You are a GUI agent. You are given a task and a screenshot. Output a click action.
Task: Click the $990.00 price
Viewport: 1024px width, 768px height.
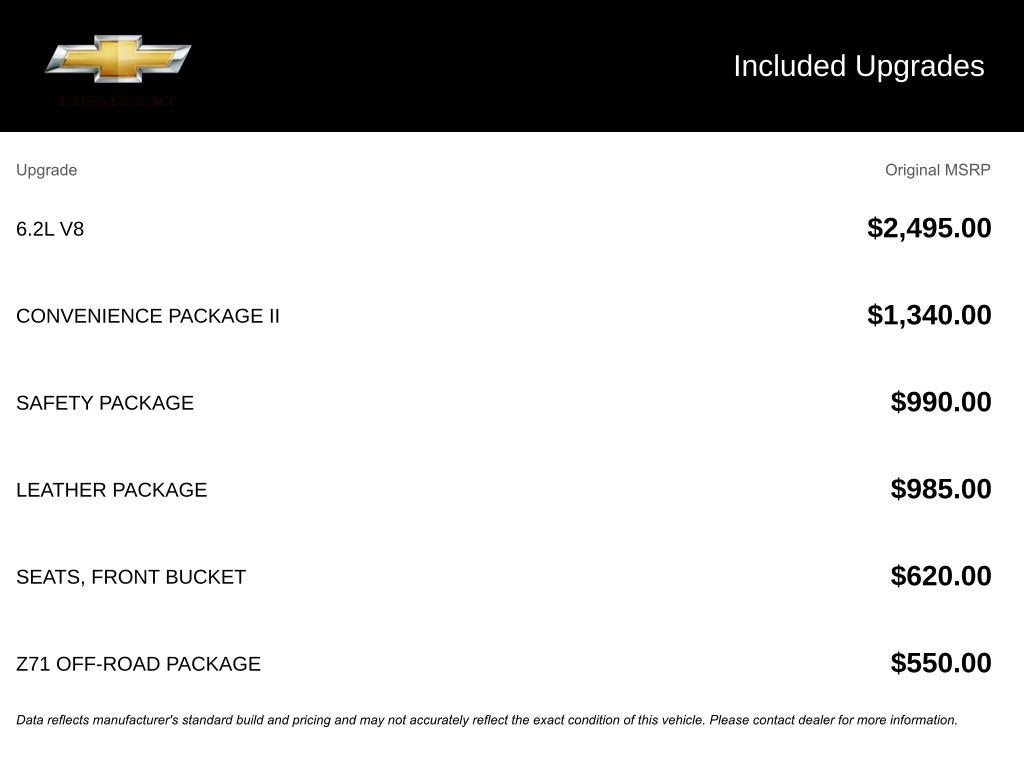coord(941,402)
